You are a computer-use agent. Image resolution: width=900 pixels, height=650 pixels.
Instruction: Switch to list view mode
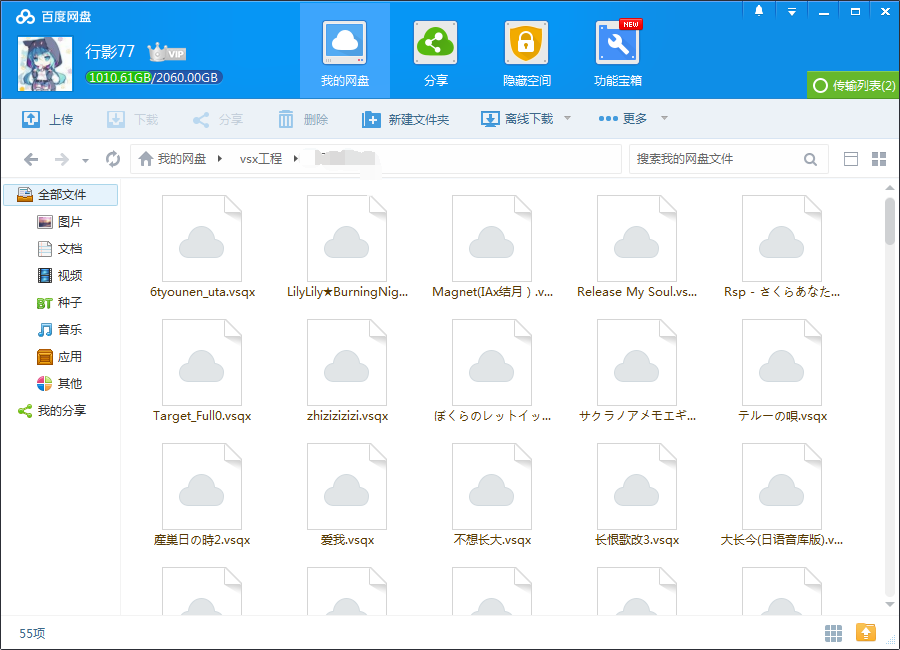point(851,159)
